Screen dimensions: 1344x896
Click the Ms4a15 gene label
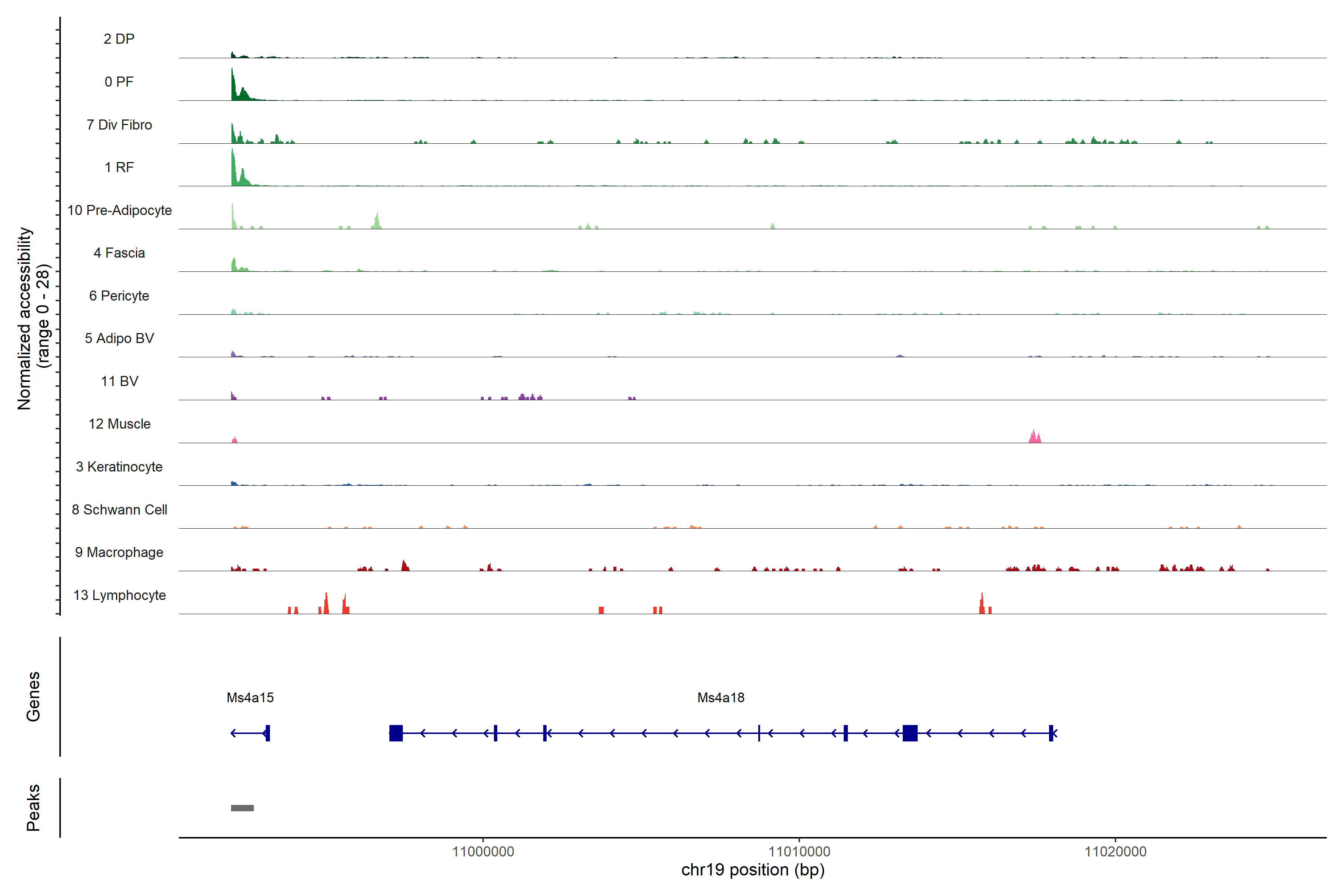pos(250,697)
